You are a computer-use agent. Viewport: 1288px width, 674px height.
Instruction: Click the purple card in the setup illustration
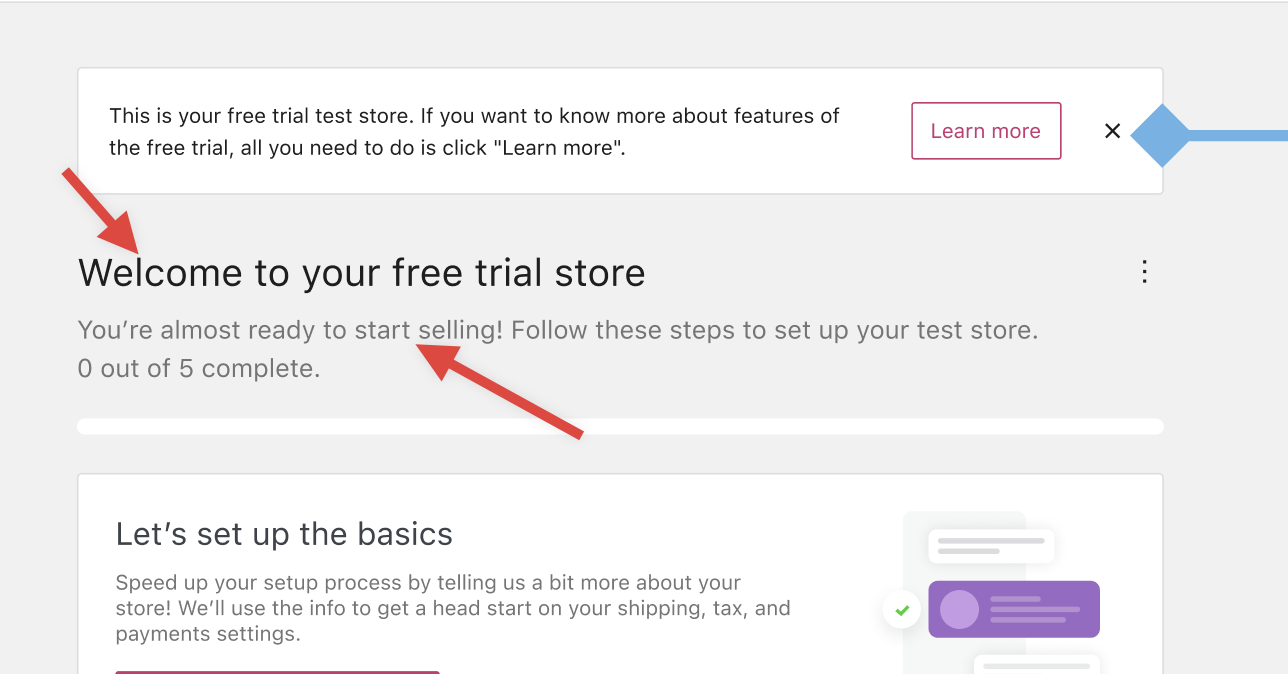point(1013,608)
